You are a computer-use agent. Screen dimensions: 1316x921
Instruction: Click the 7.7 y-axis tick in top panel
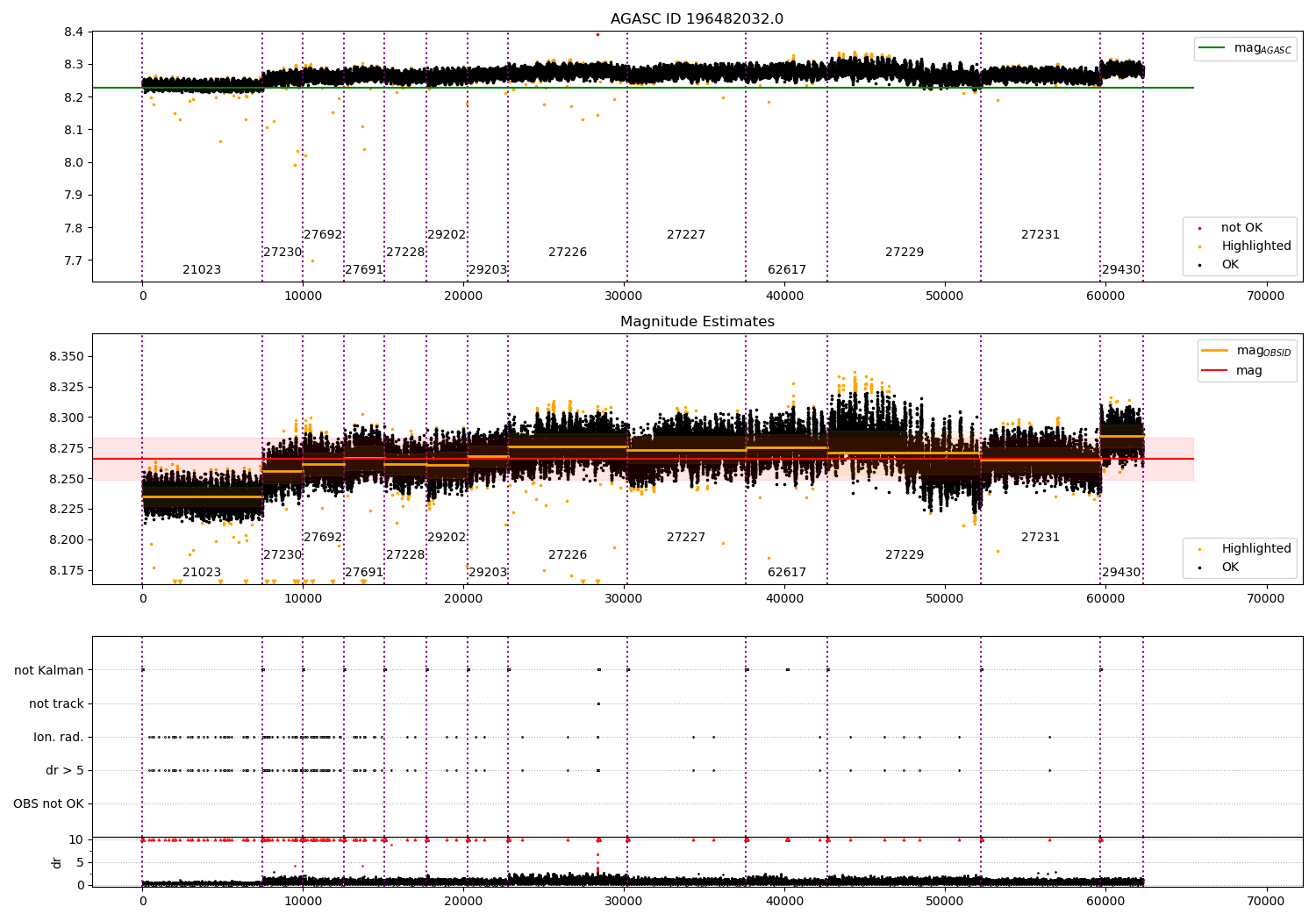[x=75, y=261]
